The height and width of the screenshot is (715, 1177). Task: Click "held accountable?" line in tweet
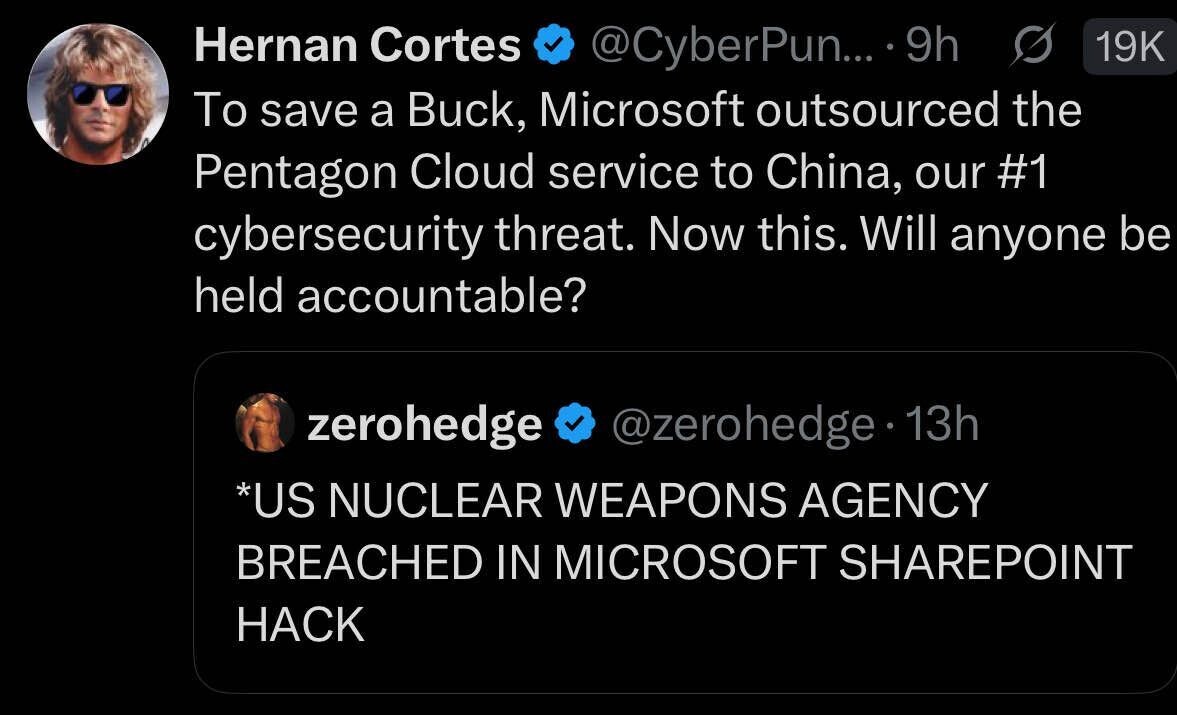click(390, 296)
